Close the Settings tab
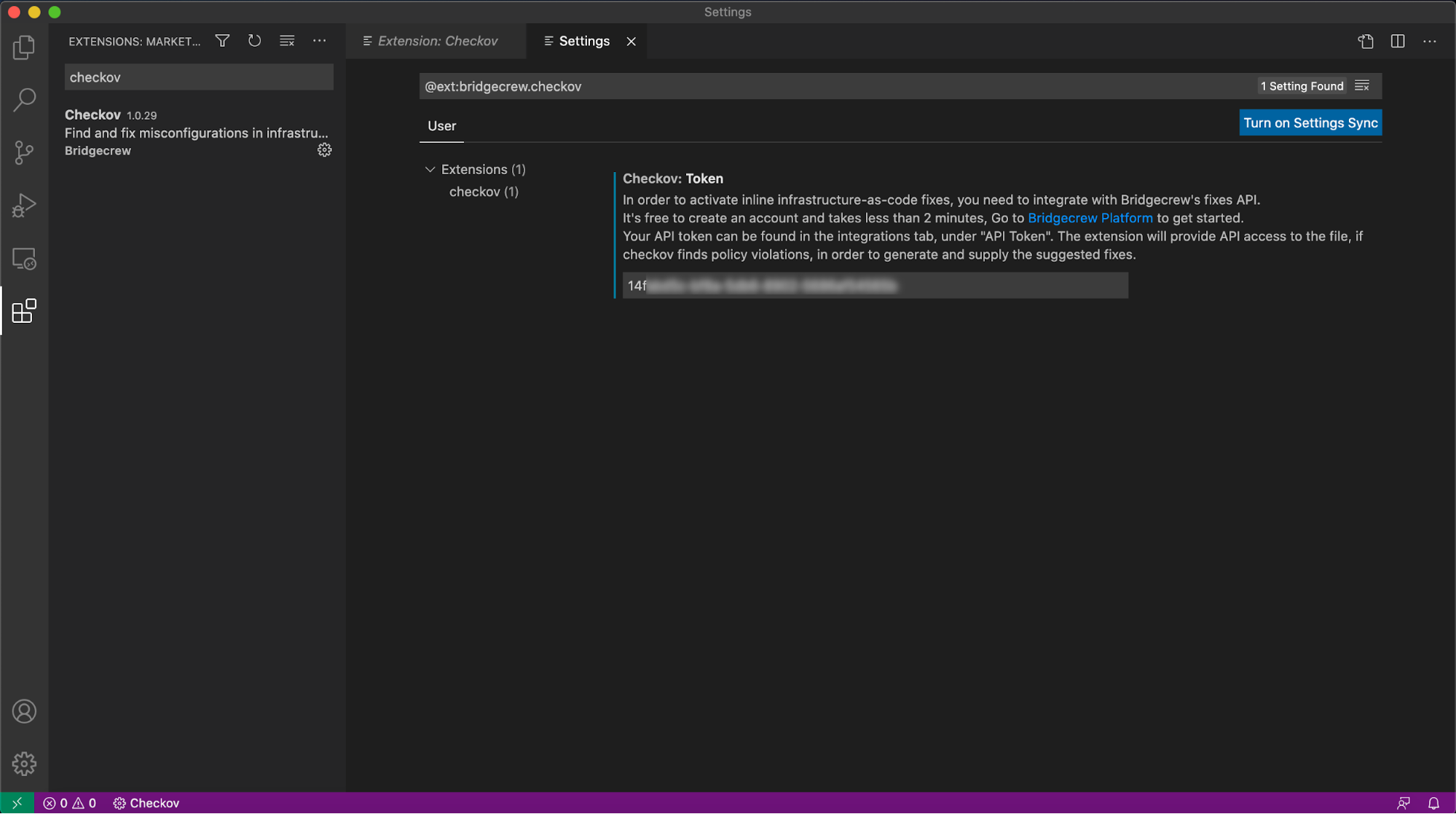Viewport: 1456px width, 814px height. point(631,42)
